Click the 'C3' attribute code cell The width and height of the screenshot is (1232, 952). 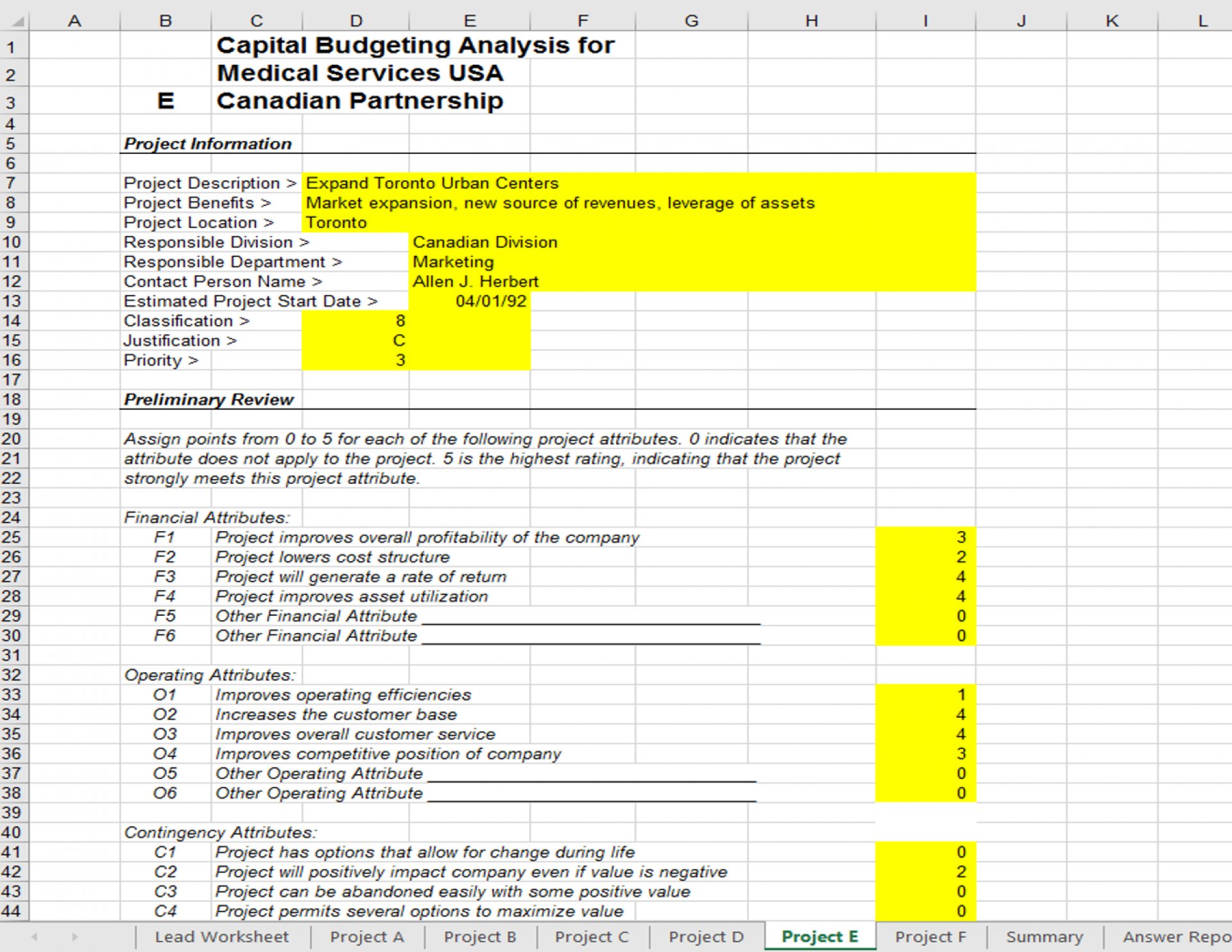click(x=165, y=892)
